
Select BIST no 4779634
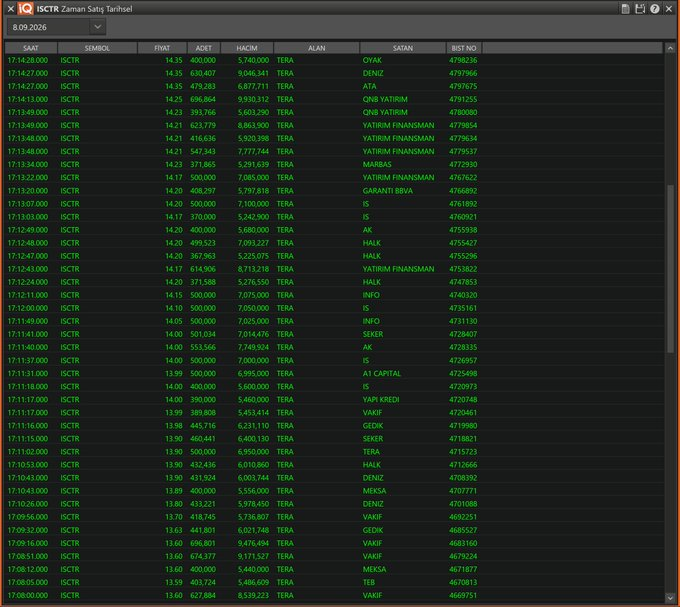463,138
